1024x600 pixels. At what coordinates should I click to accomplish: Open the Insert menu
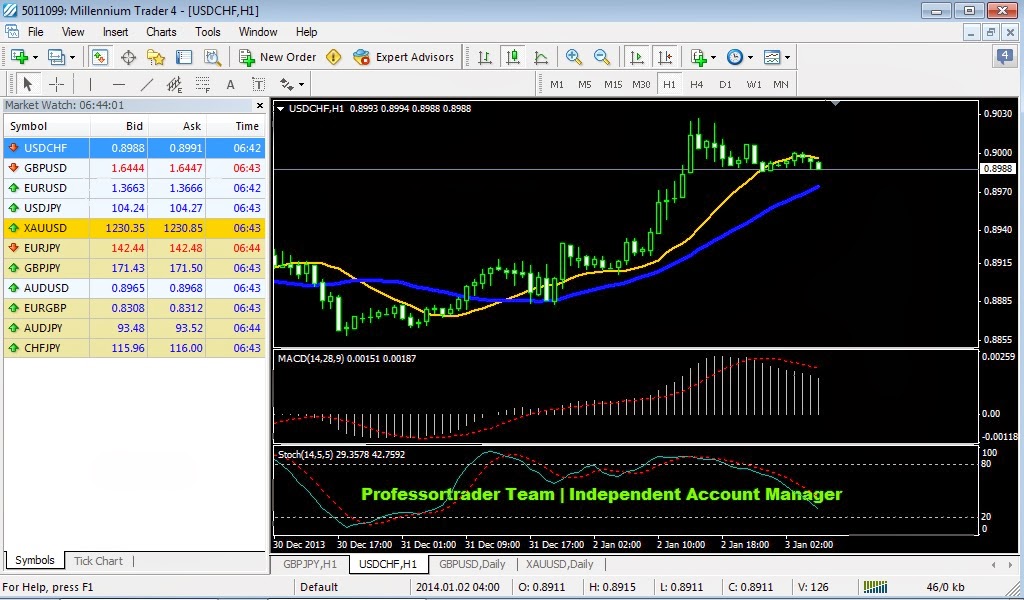click(115, 32)
